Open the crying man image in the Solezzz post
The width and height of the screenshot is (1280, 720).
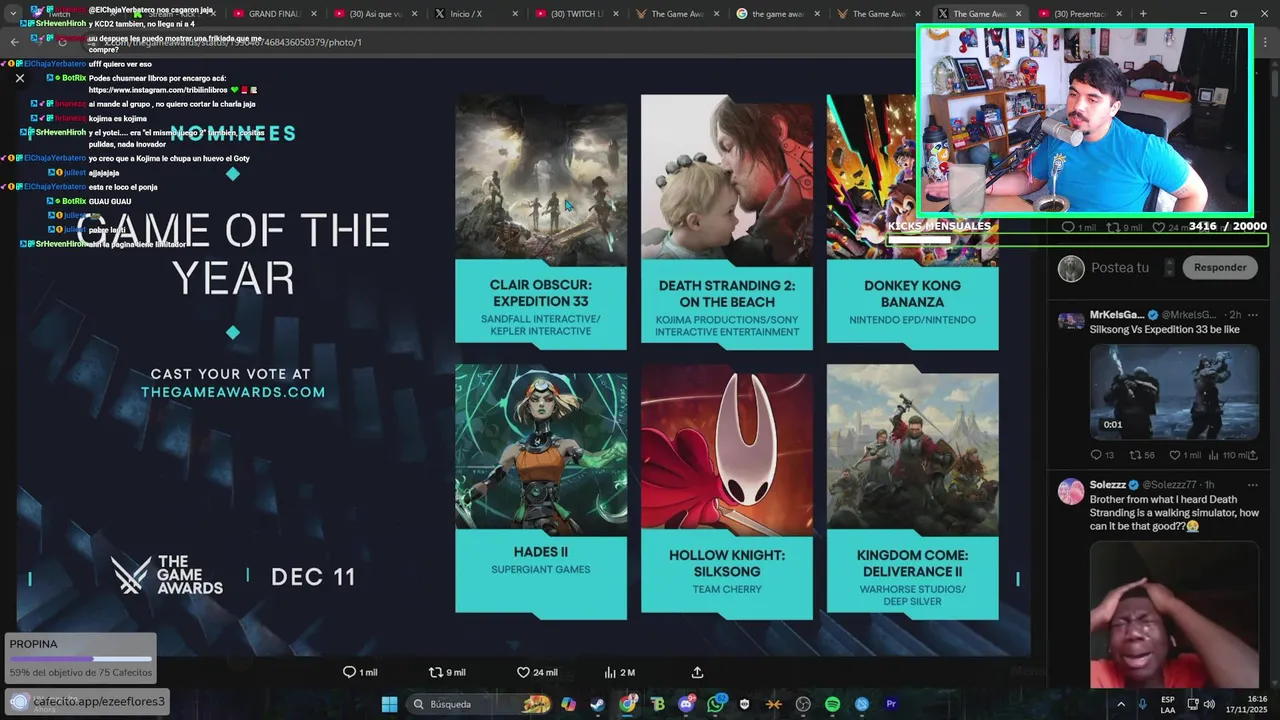click(1174, 615)
